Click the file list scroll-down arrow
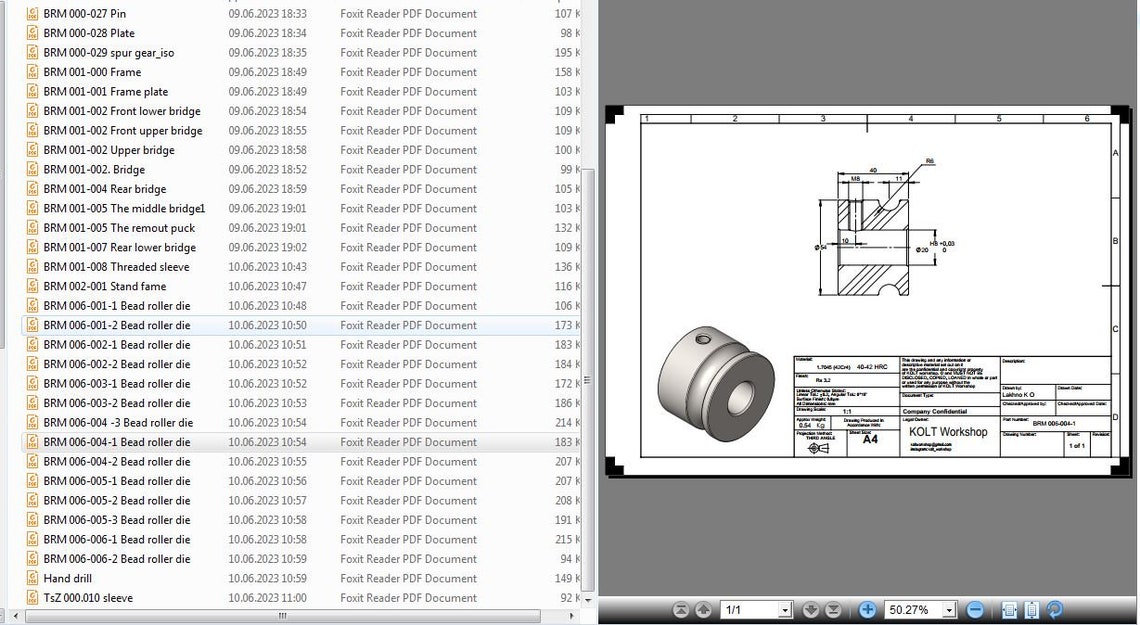This screenshot has height=625, width=1140. (587, 600)
